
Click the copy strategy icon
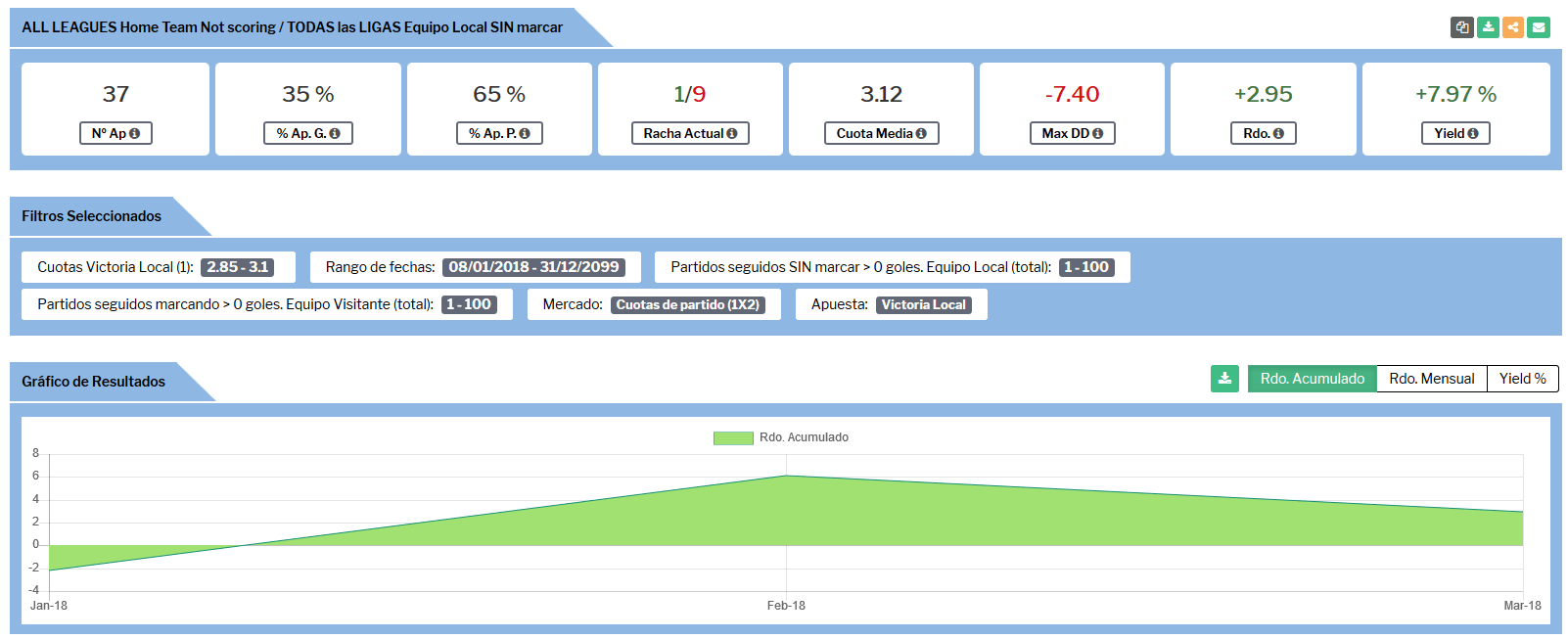(1461, 27)
